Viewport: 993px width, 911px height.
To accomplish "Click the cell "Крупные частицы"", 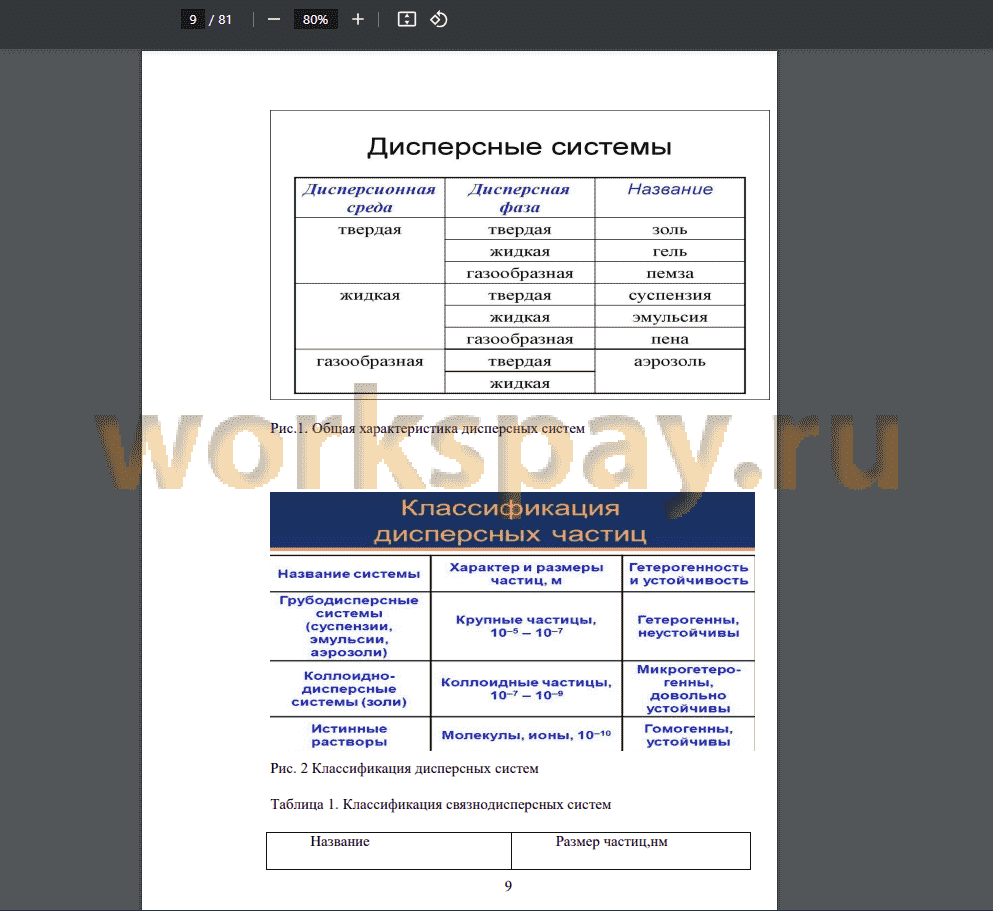I will pyautogui.click(x=526, y=626).
